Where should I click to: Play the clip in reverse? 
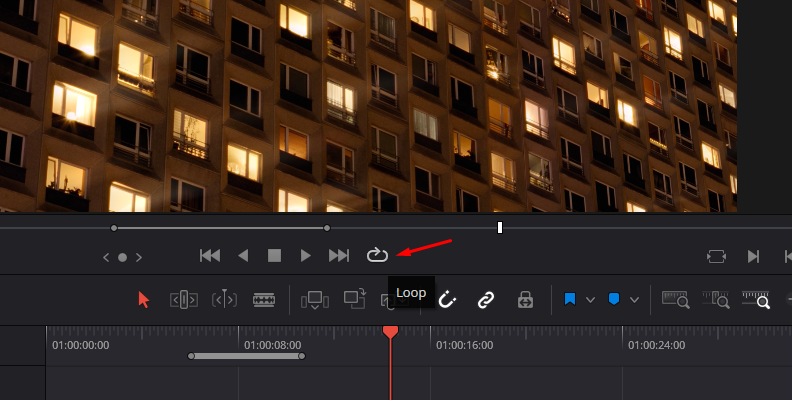pyautogui.click(x=243, y=256)
